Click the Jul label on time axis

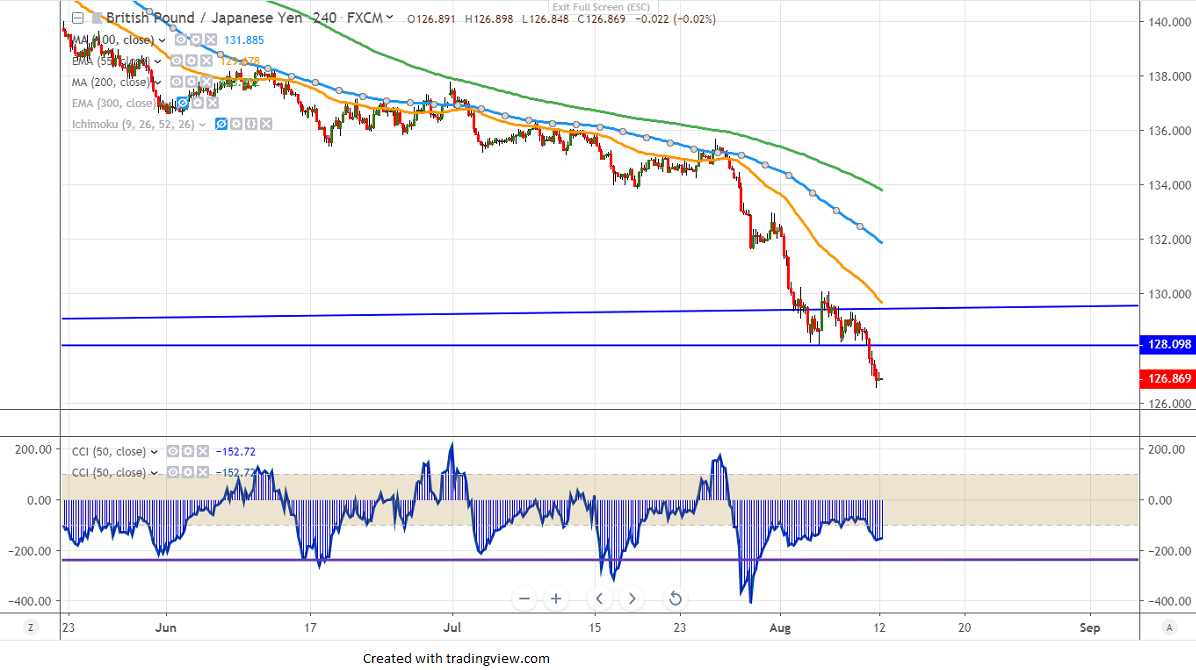[452, 628]
